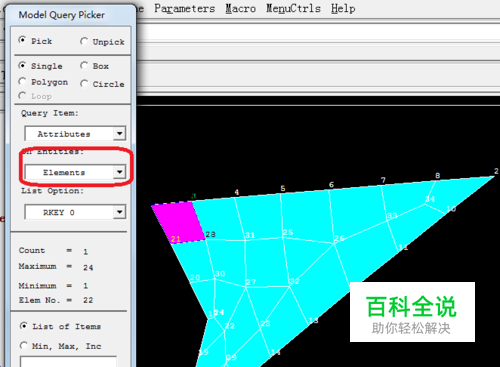The image size is (500, 367).
Task: Select the Unpick radio button
Action: coord(84,41)
